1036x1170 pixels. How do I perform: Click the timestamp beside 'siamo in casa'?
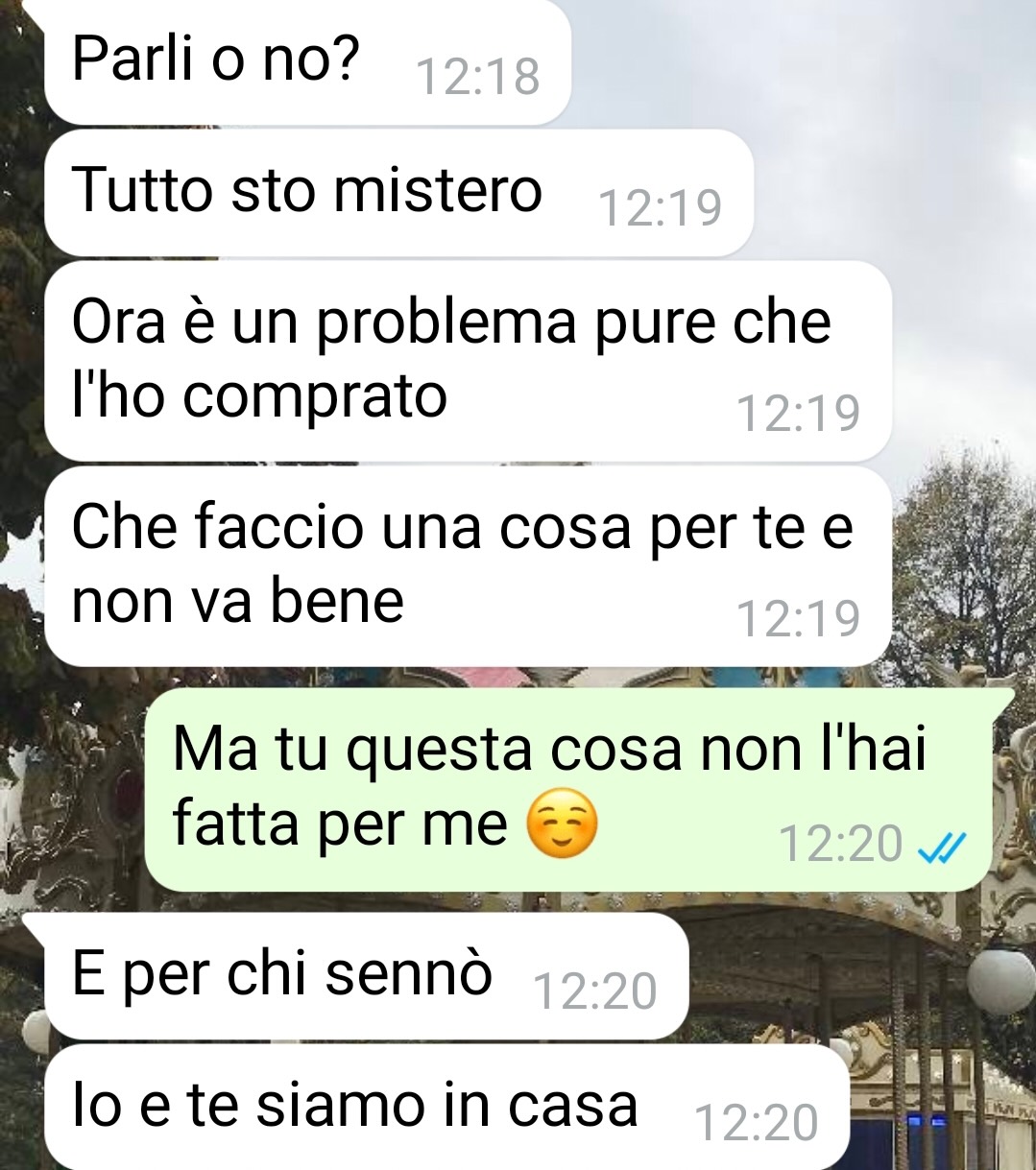pos(756,1122)
